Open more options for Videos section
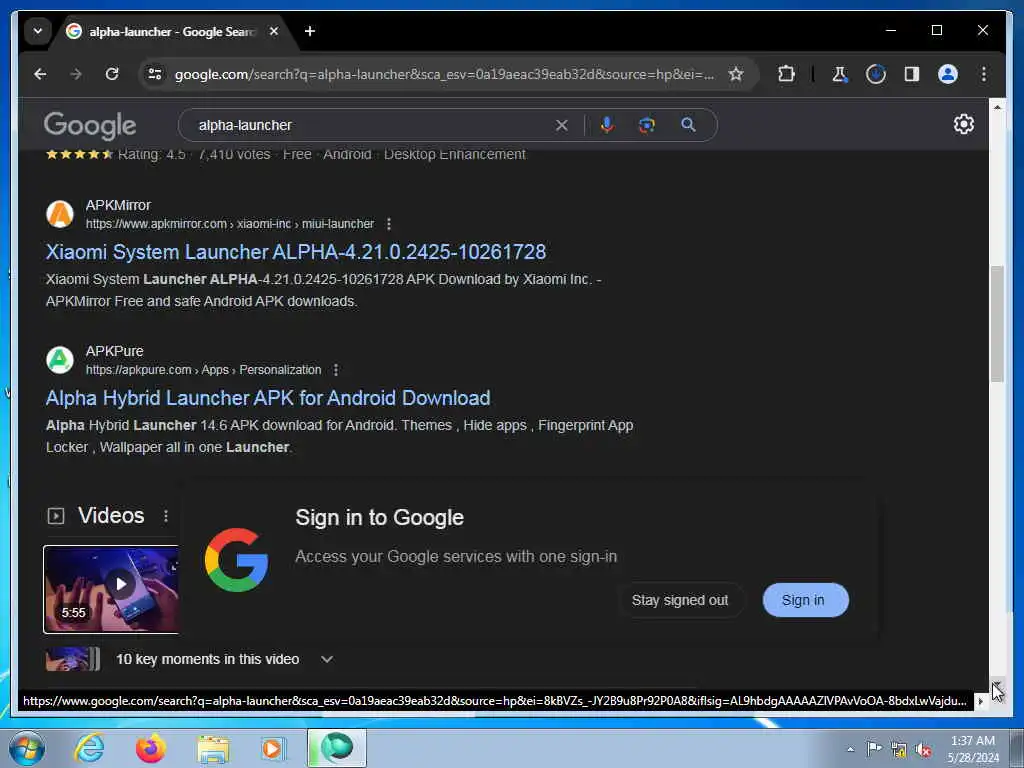Screen dimensions: 1024x768 (x=166, y=516)
